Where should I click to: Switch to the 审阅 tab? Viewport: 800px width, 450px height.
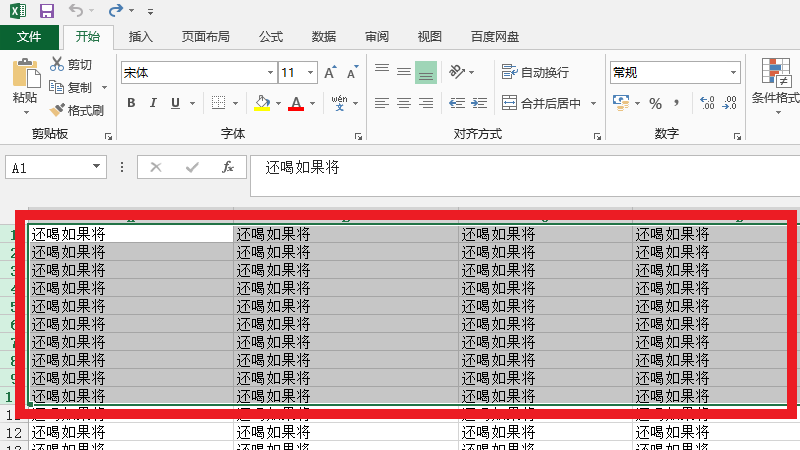tap(377, 37)
